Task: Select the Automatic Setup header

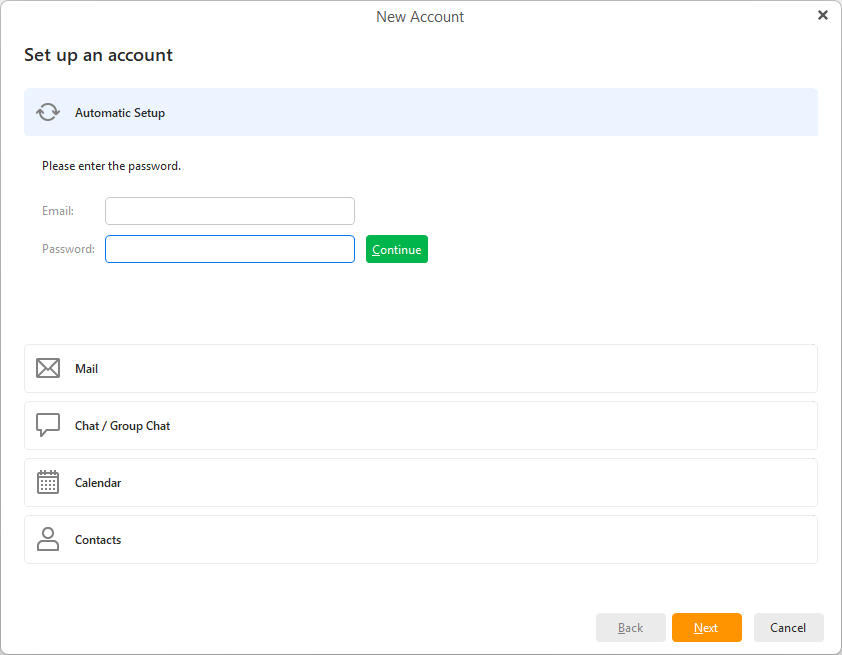Action: pos(420,112)
